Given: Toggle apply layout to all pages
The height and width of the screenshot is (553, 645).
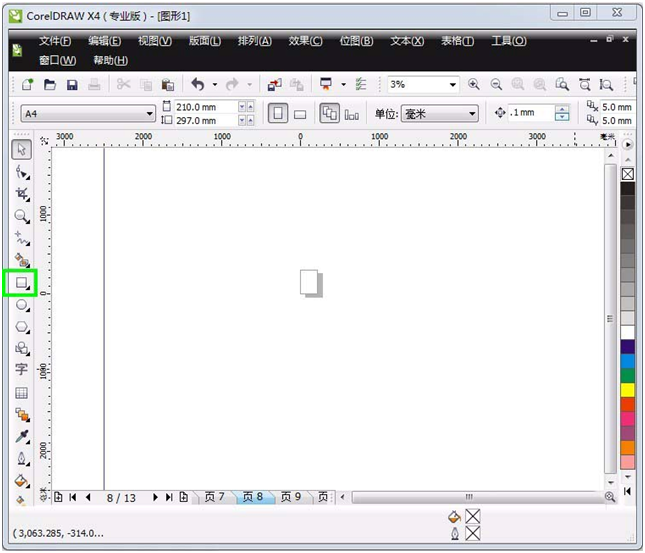Looking at the screenshot, I should tap(329, 114).
